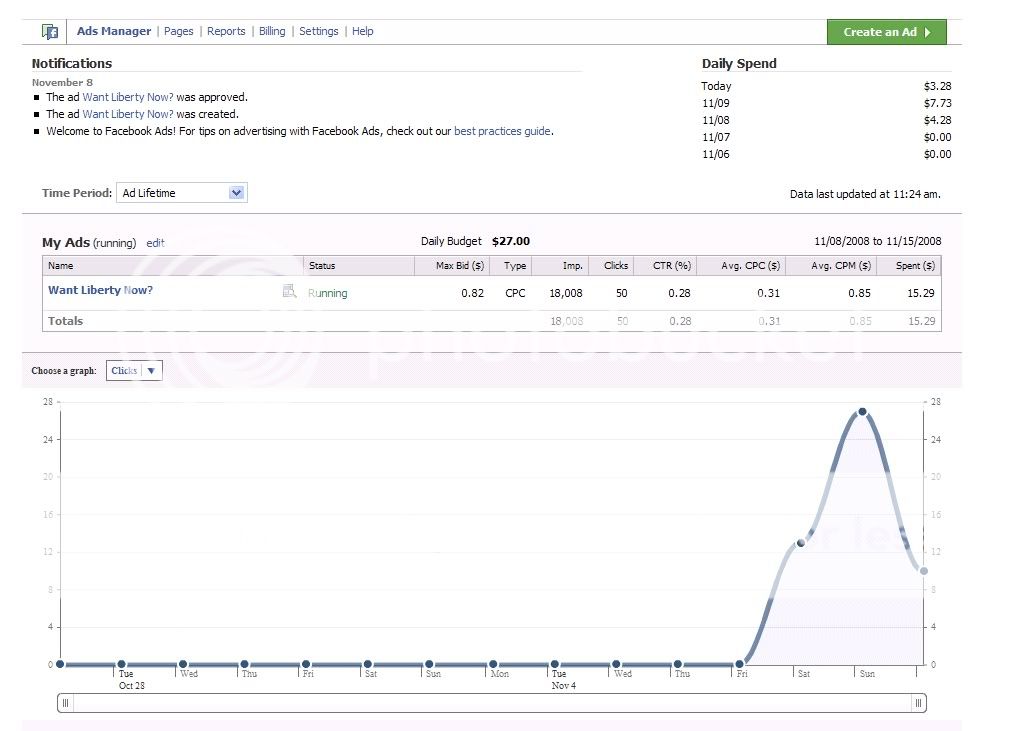Click the left handle of graph range slider

click(66, 703)
